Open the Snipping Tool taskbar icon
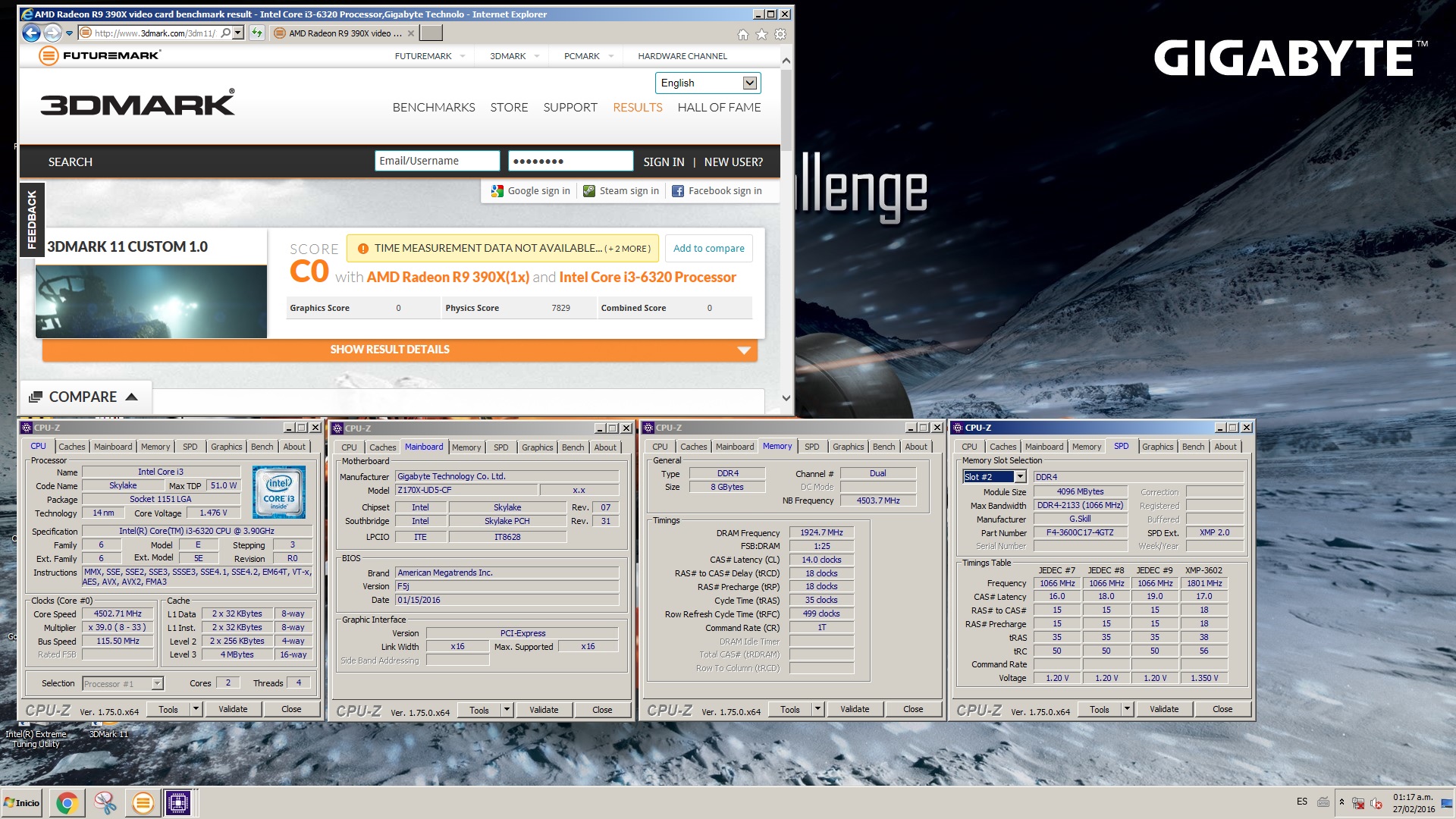Screen dimensions: 1456x819 click(105, 802)
